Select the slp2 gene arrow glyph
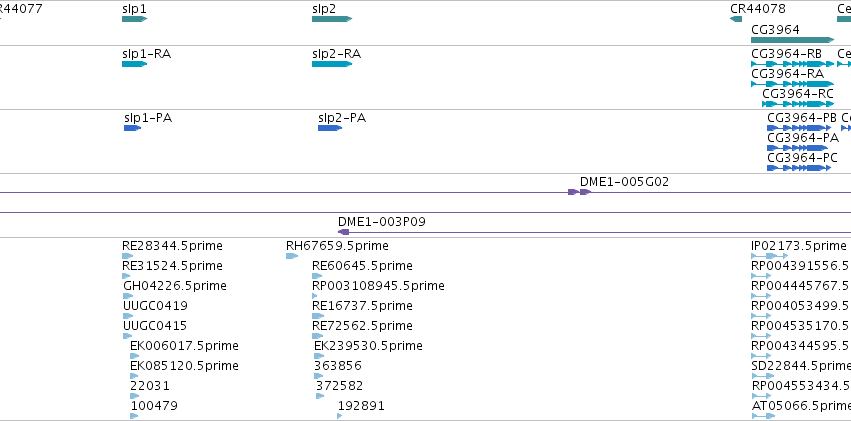851x421 pixels. 332,19
